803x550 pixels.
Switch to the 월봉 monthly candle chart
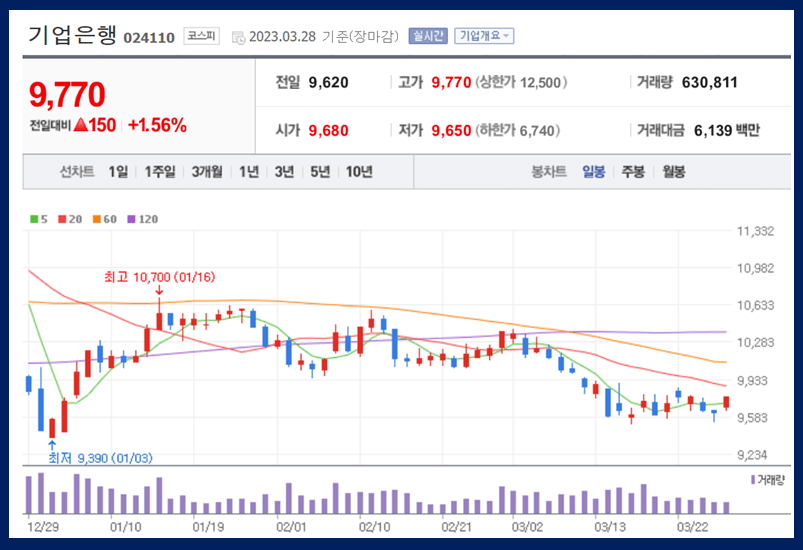pos(673,172)
